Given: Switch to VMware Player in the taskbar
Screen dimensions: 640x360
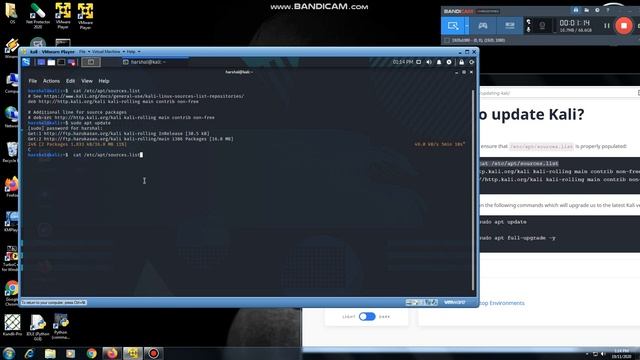Looking at the screenshot, I should pos(133,353).
